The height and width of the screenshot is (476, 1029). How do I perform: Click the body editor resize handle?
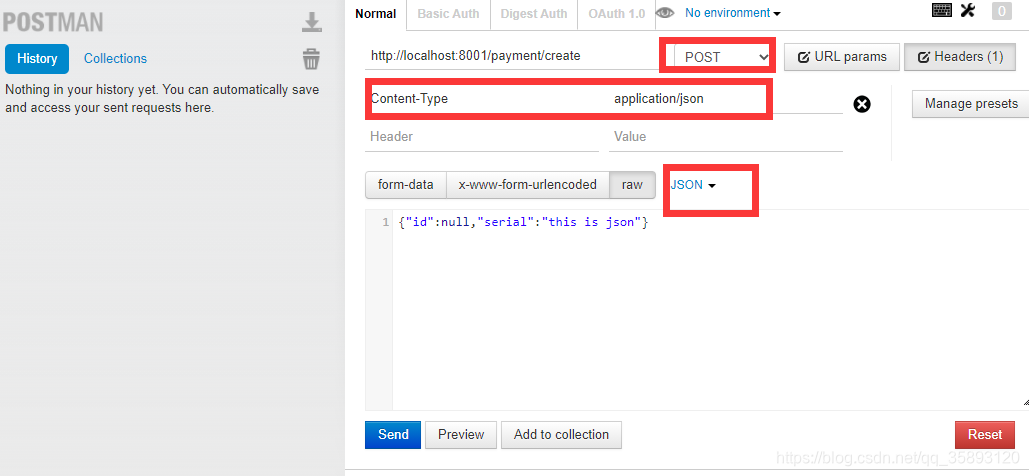click(1025, 402)
